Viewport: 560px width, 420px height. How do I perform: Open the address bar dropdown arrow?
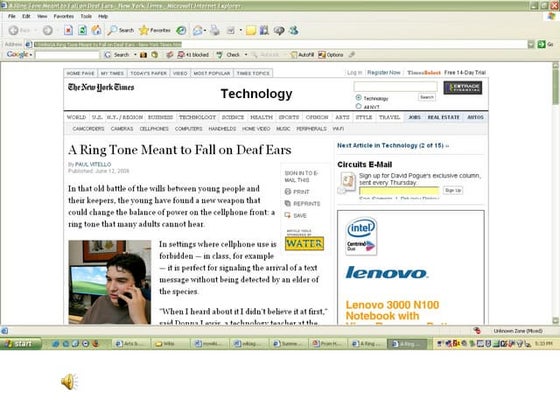531,44
